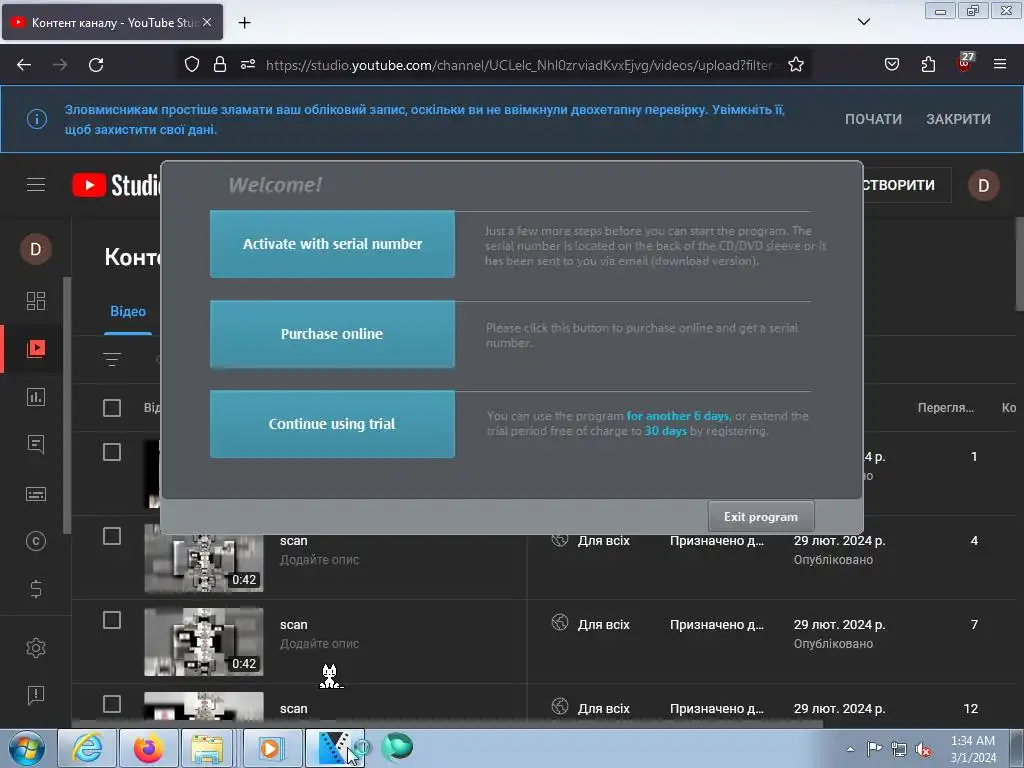Tick checkbox of scan video with 7 views
The height and width of the screenshot is (768, 1024).
[112, 620]
